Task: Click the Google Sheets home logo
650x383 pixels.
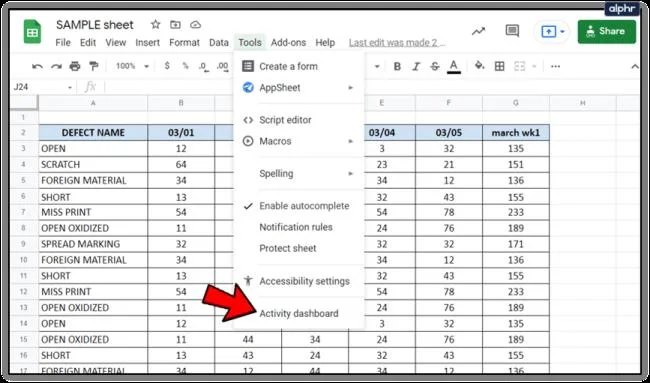Action: pyautogui.click(x=32, y=32)
